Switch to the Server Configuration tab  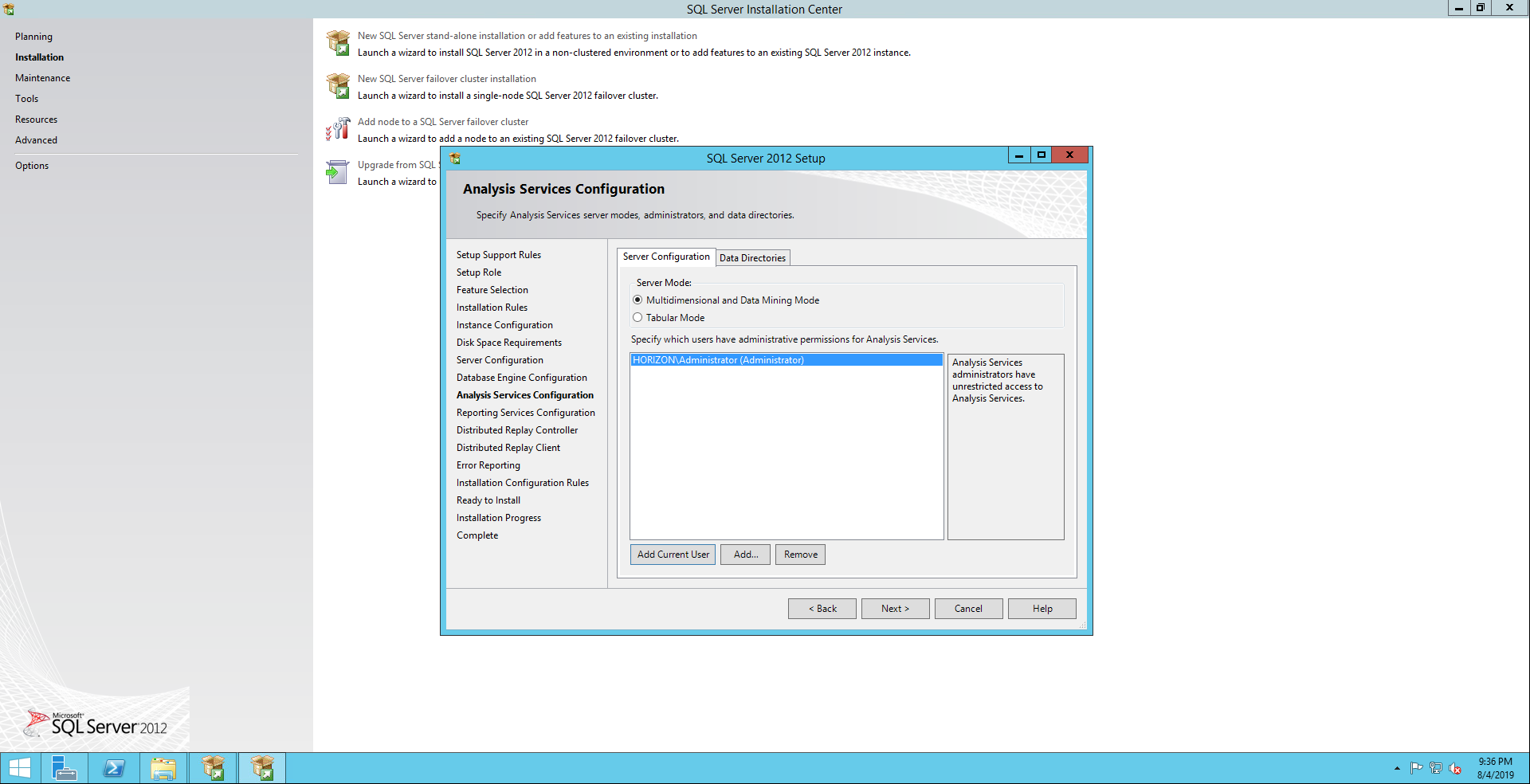click(666, 257)
